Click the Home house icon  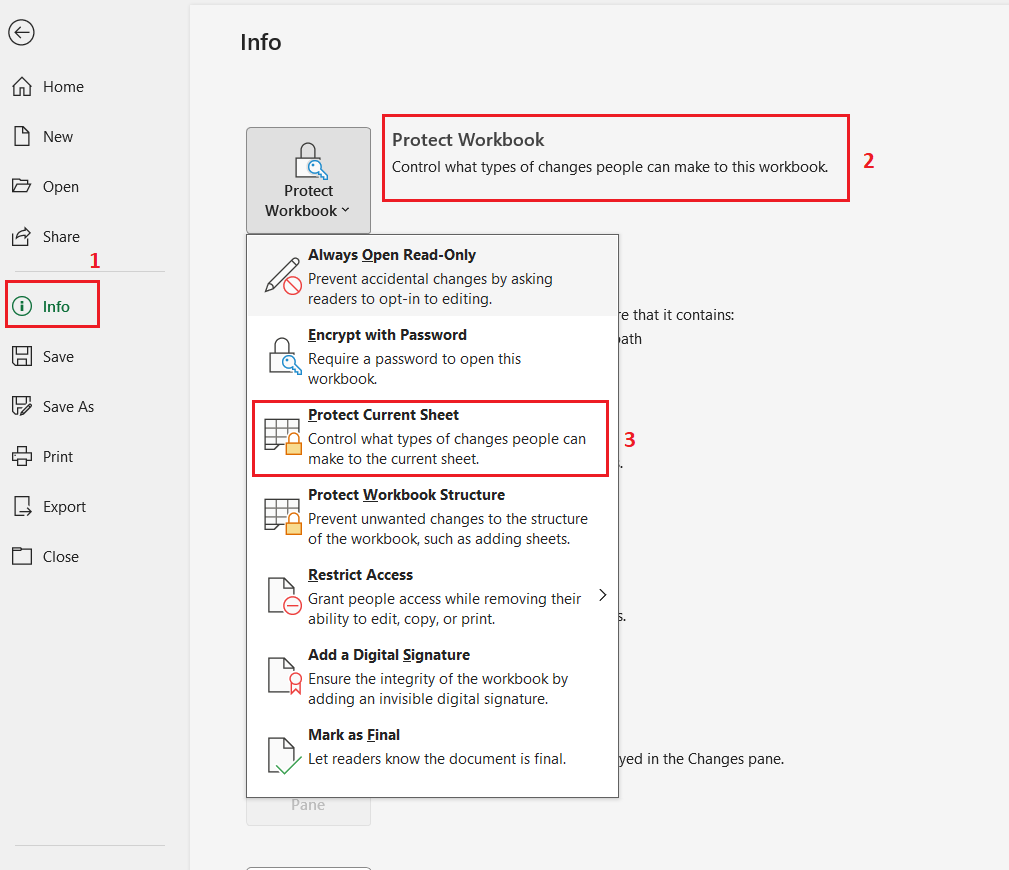[x=22, y=87]
